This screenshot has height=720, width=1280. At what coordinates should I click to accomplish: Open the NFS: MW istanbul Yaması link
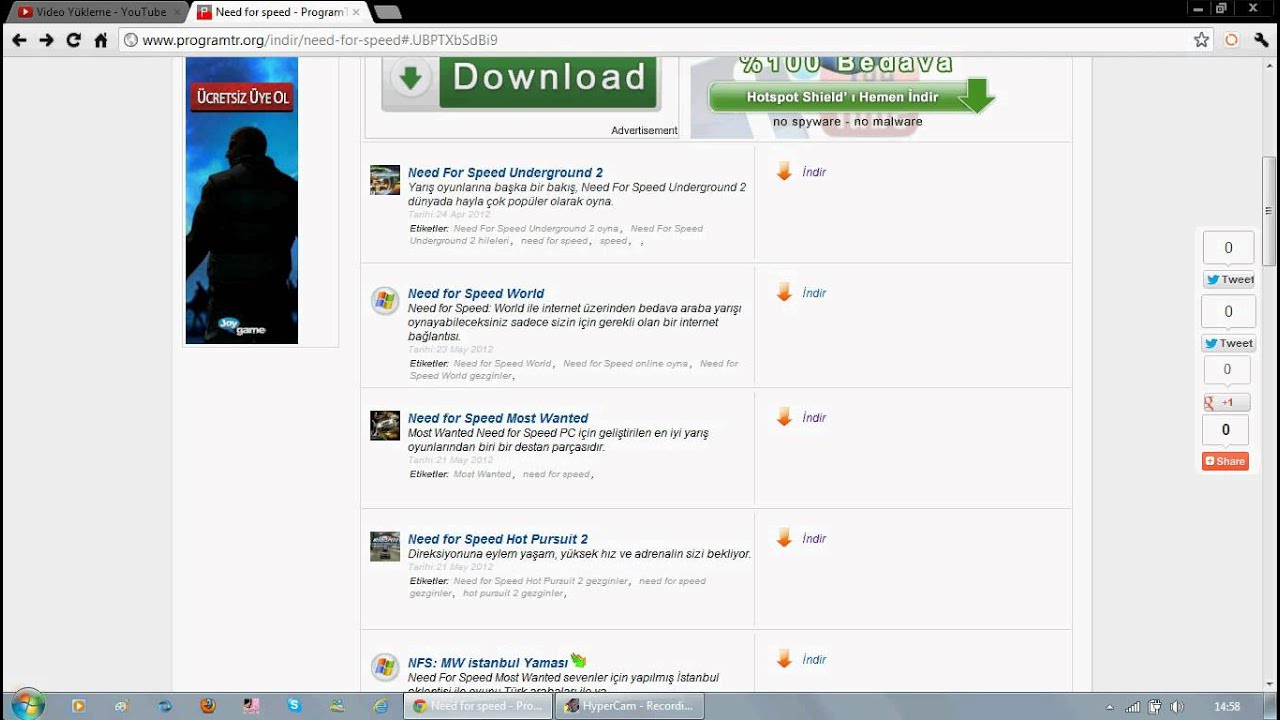click(x=488, y=663)
